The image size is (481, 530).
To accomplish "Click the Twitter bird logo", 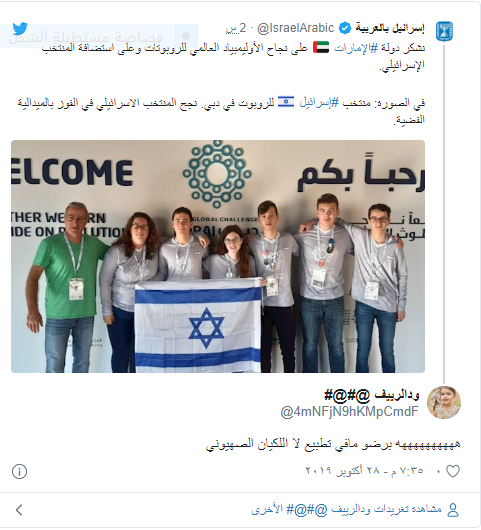I will pos(20,28).
